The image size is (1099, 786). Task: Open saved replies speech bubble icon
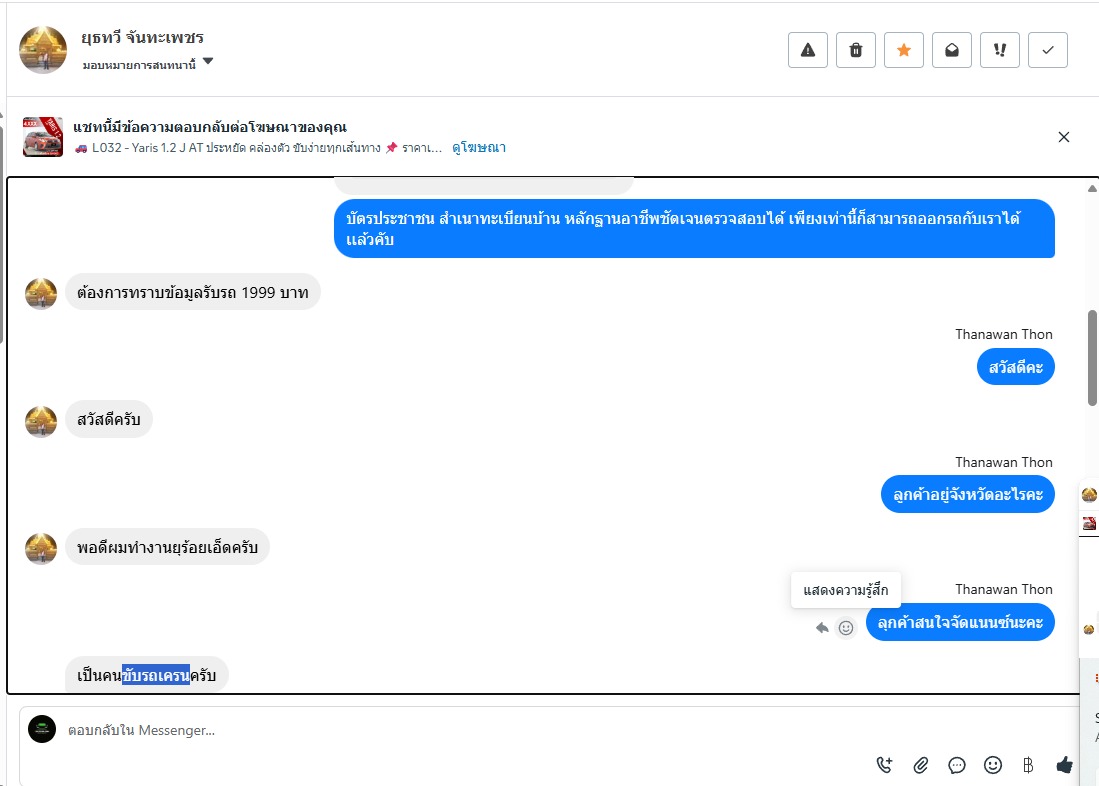point(957,765)
